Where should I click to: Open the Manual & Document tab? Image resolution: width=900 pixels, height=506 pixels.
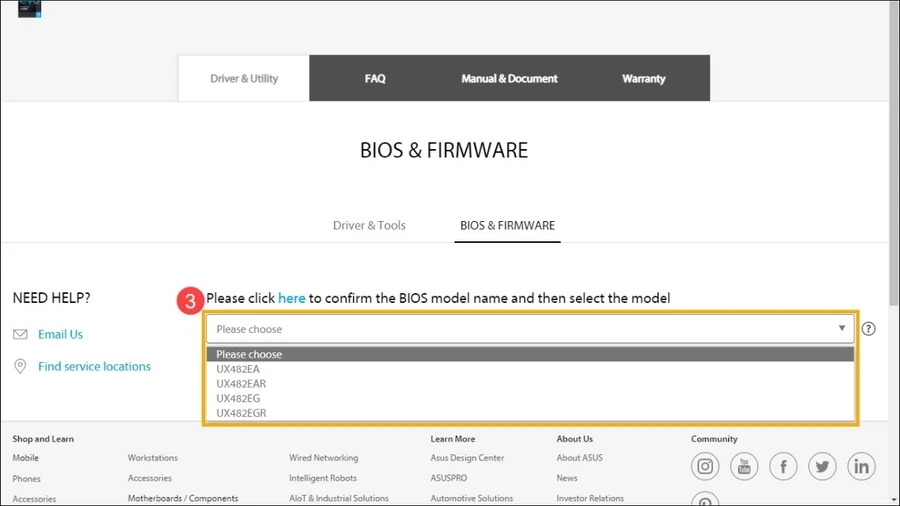coord(509,78)
